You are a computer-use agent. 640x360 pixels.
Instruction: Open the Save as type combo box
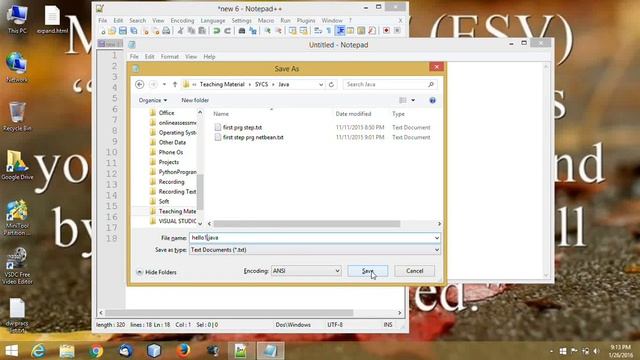pos(315,249)
